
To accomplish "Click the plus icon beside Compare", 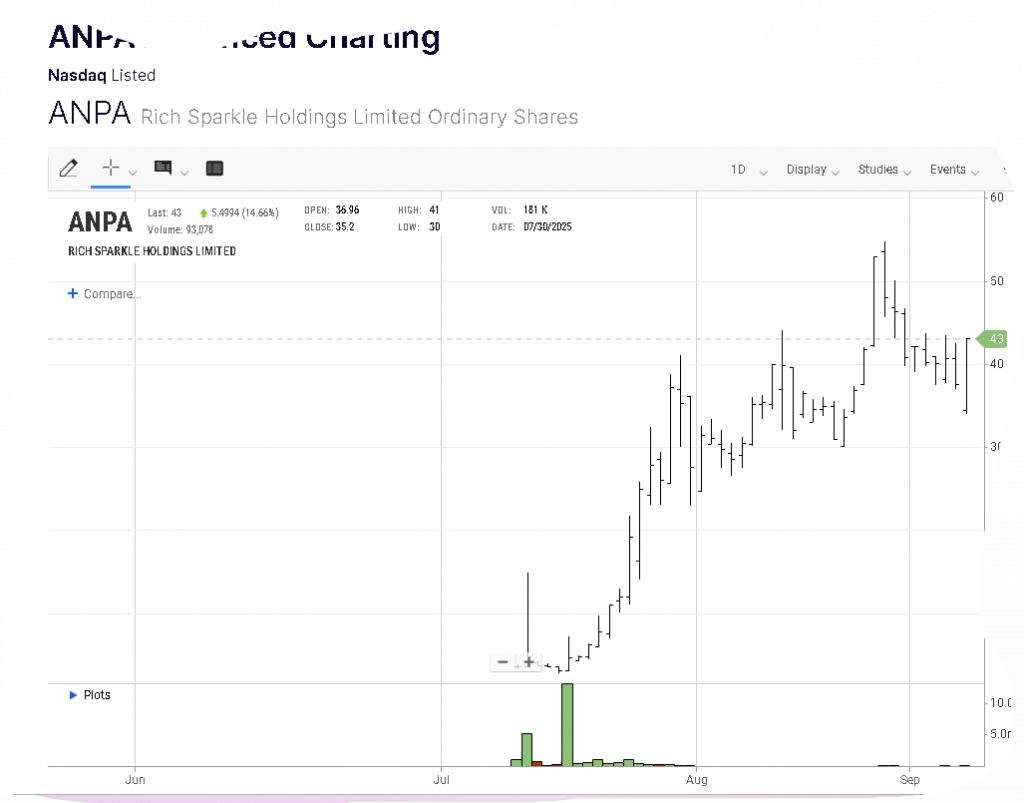I will click(x=72, y=294).
